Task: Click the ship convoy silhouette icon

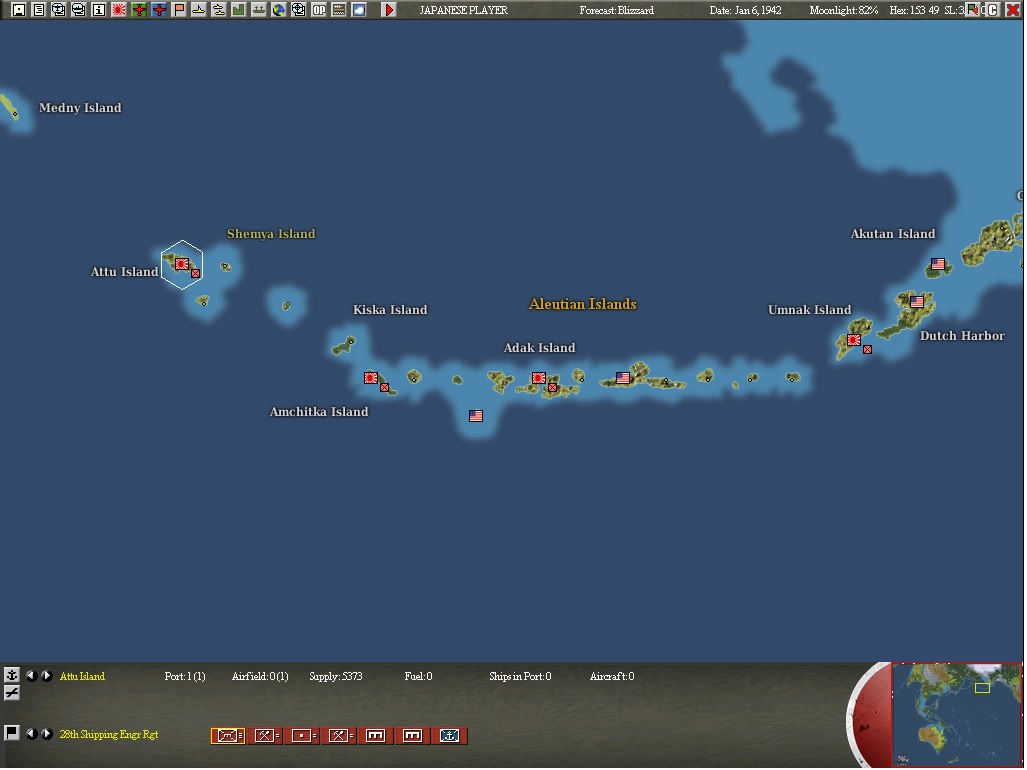Action: pos(259,10)
